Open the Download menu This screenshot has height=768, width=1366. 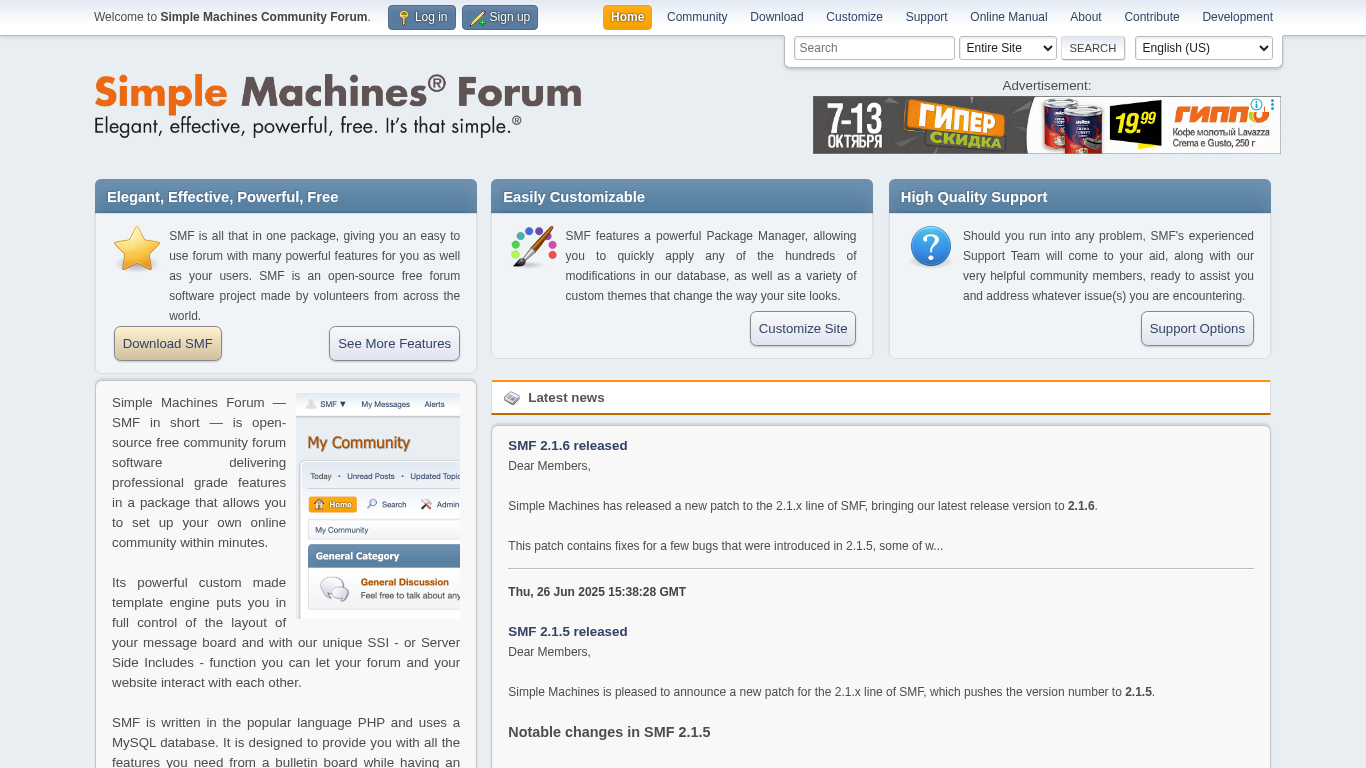click(x=777, y=17)
